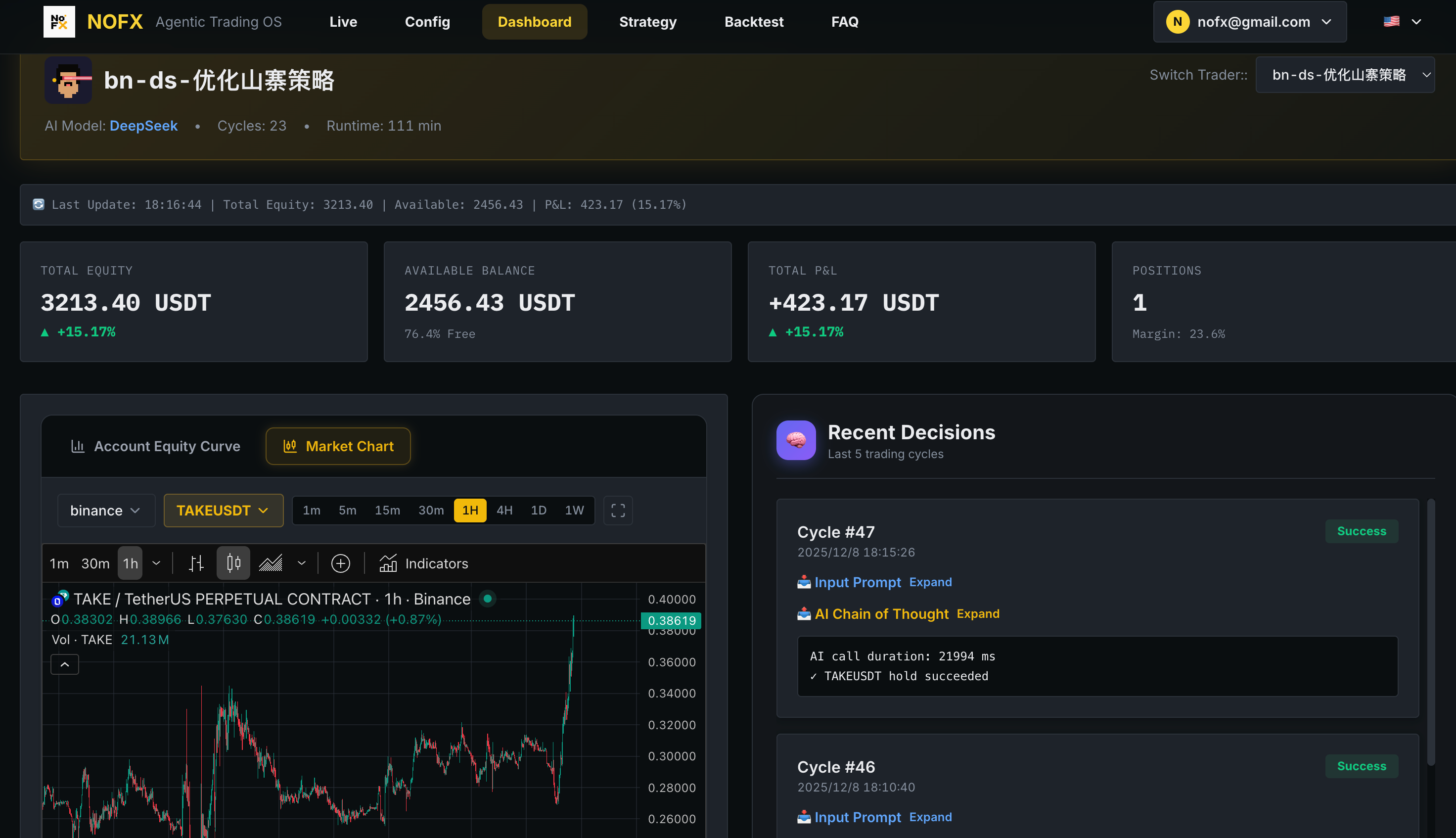Select the 15m timeframe button

point(387,511)
